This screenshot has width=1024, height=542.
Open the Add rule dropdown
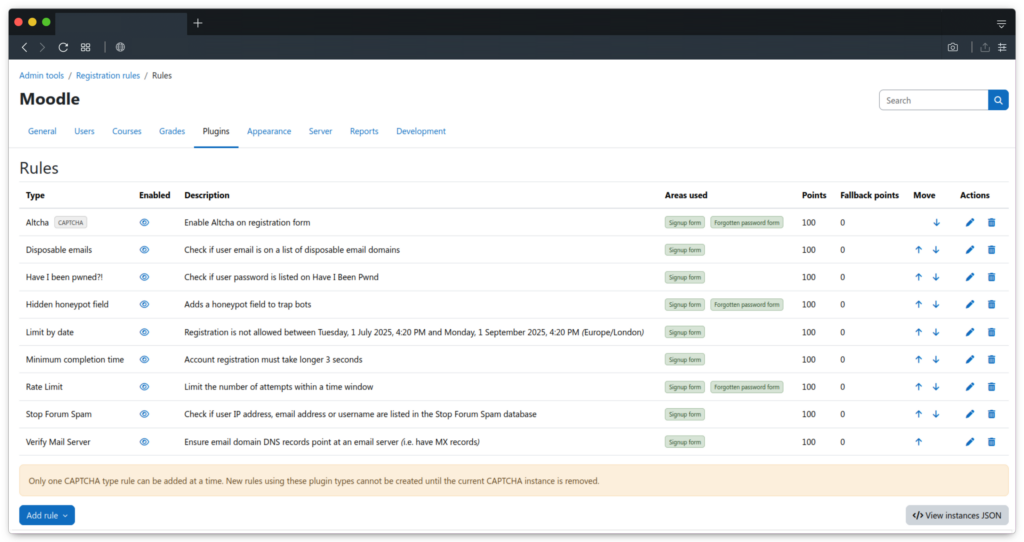tap(47, 515)
